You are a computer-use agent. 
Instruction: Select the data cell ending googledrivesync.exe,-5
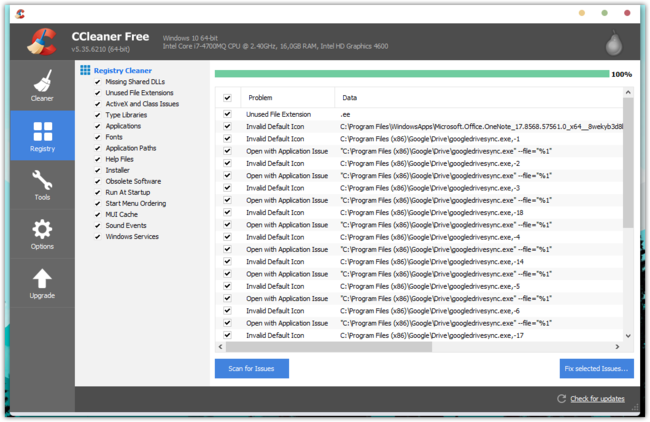coord(430,286)
